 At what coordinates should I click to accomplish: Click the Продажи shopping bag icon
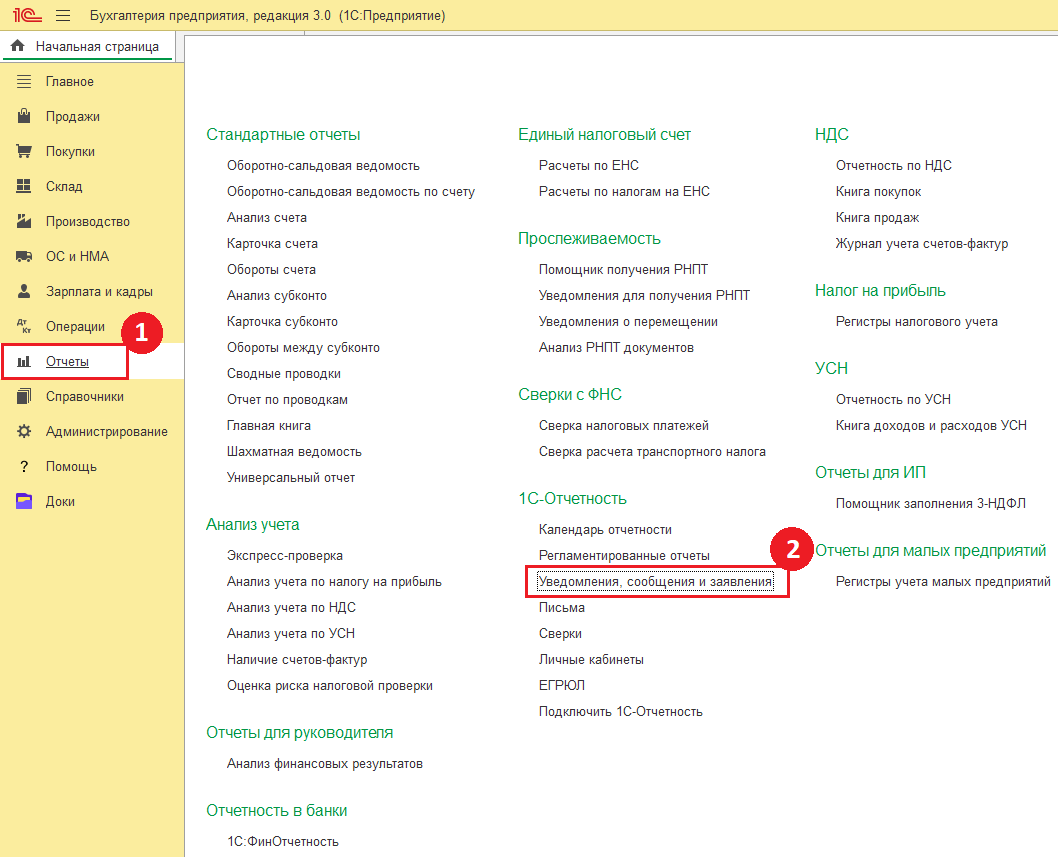24,116
